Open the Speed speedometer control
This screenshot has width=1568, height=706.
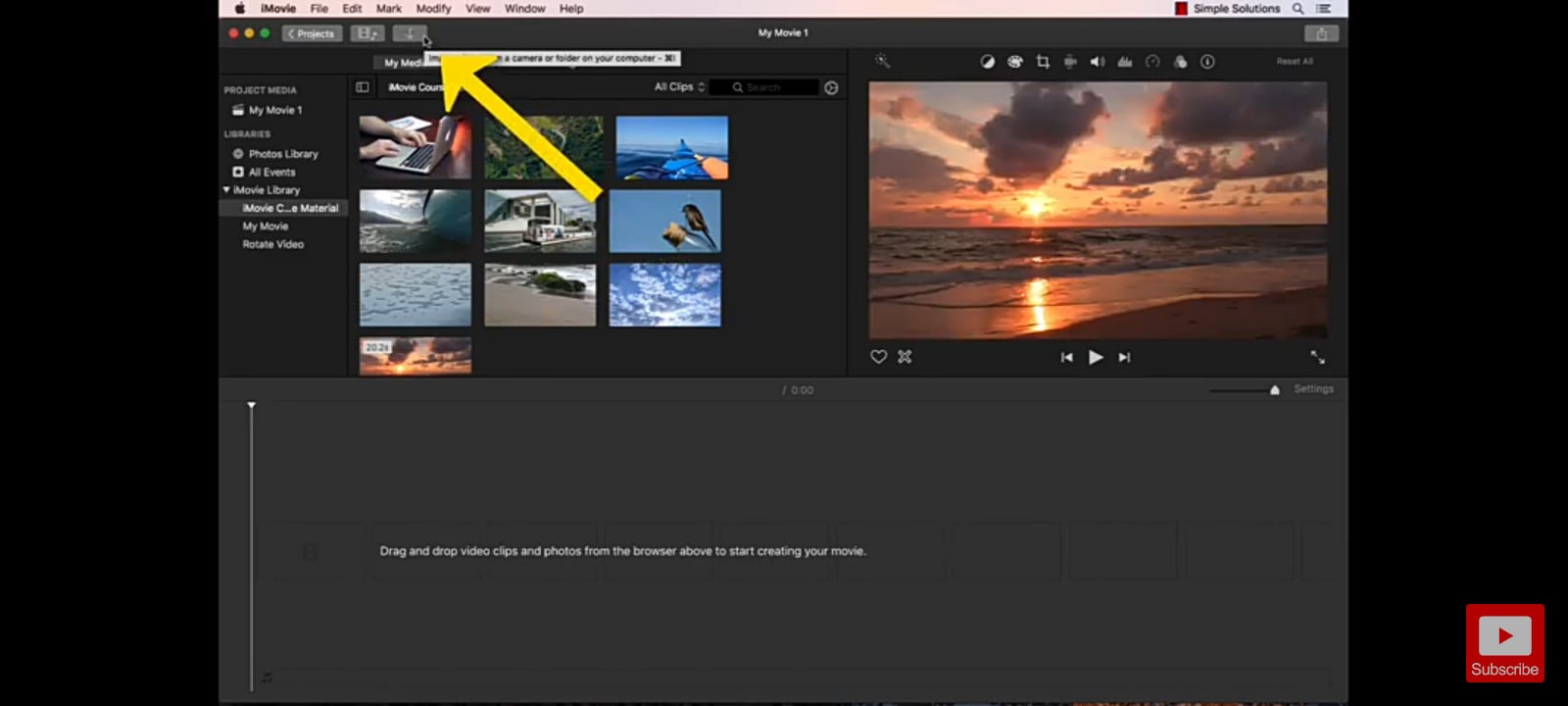coord(1152,62)
